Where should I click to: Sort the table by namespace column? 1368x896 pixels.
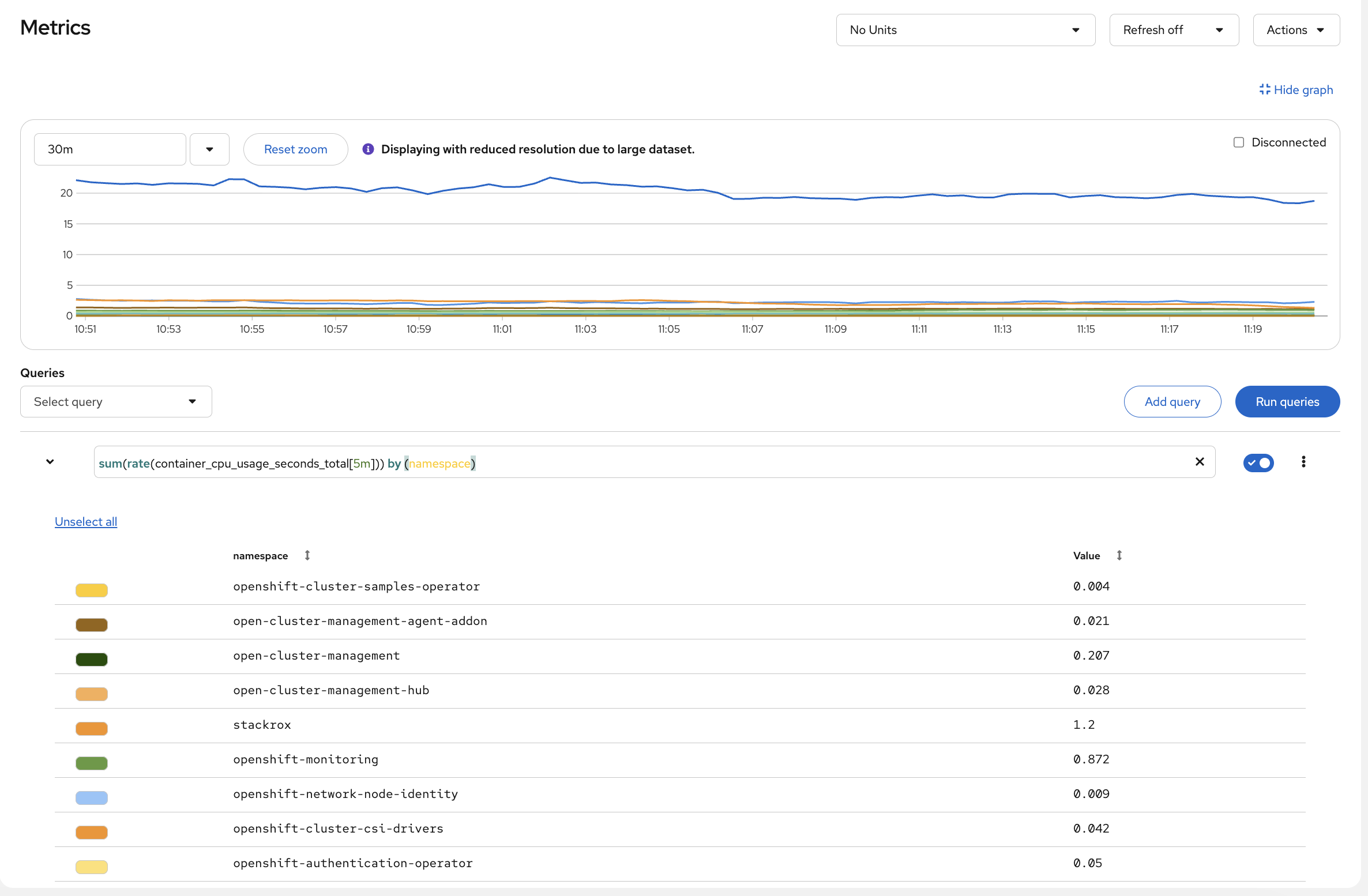point(307,555)
